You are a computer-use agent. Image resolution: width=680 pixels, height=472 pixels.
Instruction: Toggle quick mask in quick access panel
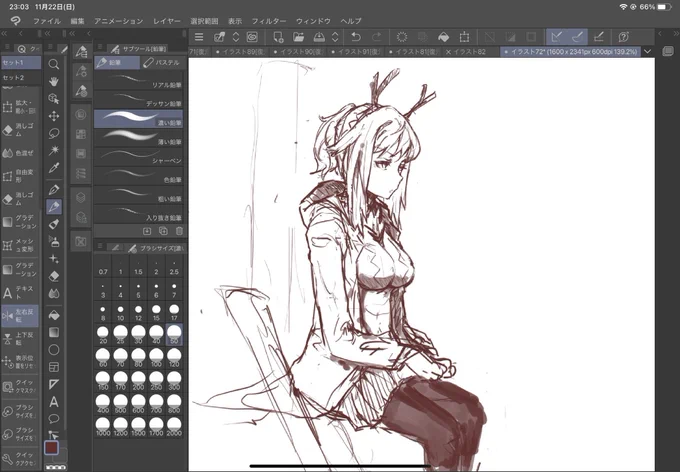coord(20,386)
